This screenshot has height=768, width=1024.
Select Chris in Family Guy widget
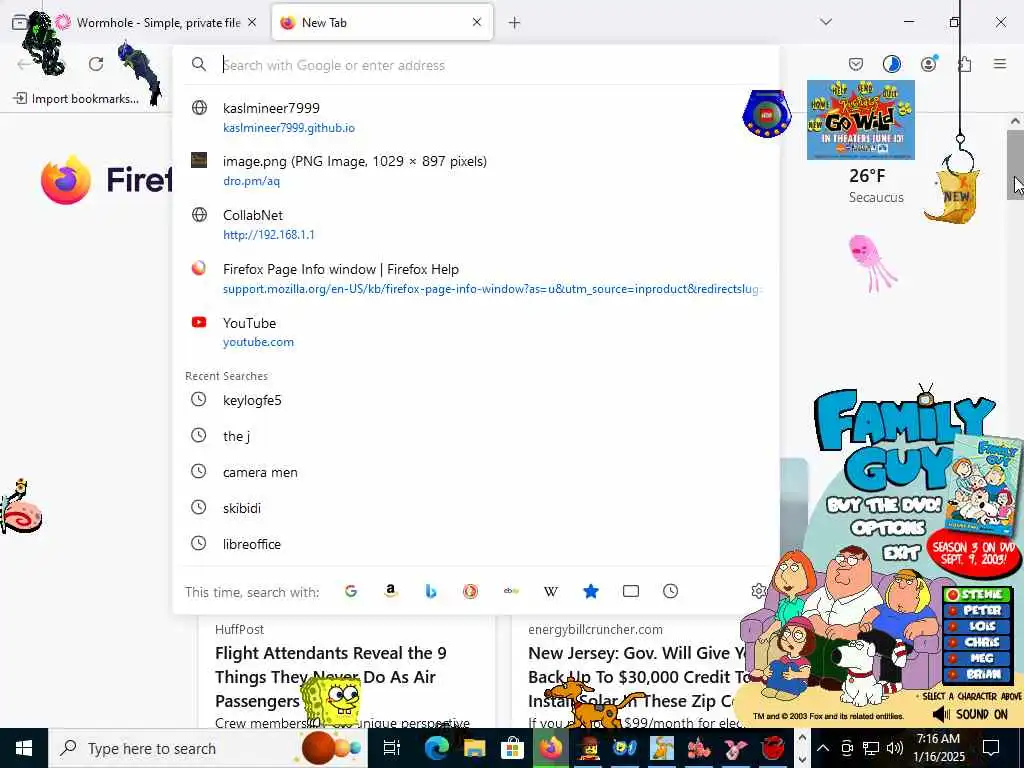pyautogui.click(x=977, y=642)
